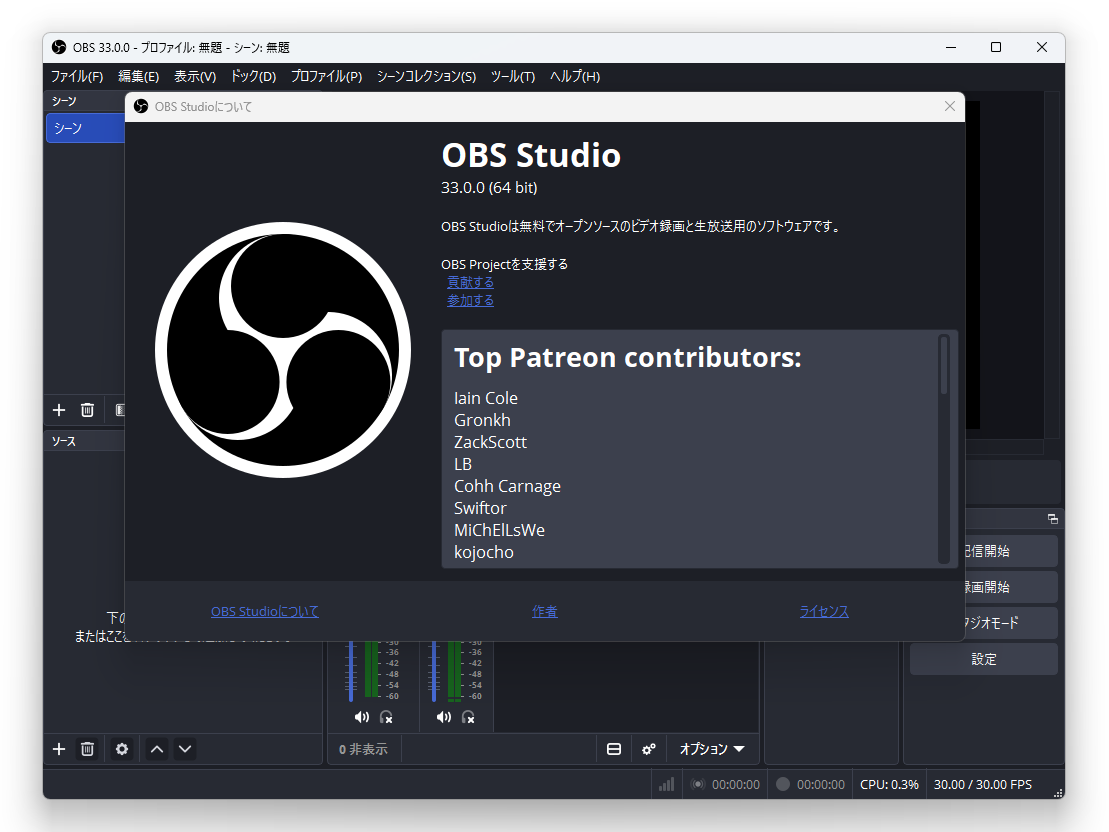
Task: Open the ヘルプ(H) menu
Action: 574,76
